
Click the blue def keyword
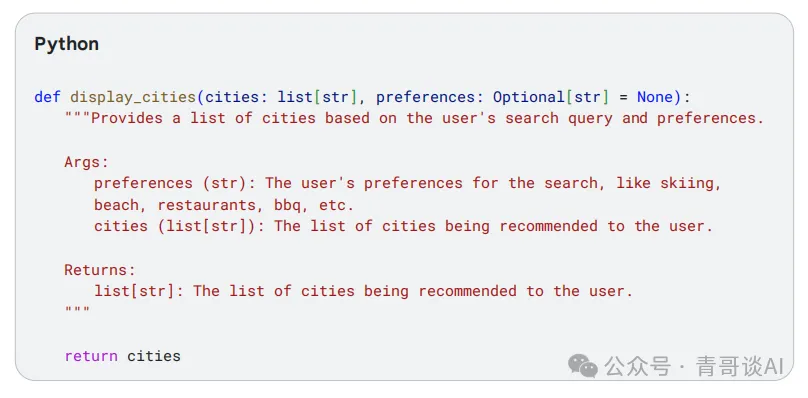(47, 97)
